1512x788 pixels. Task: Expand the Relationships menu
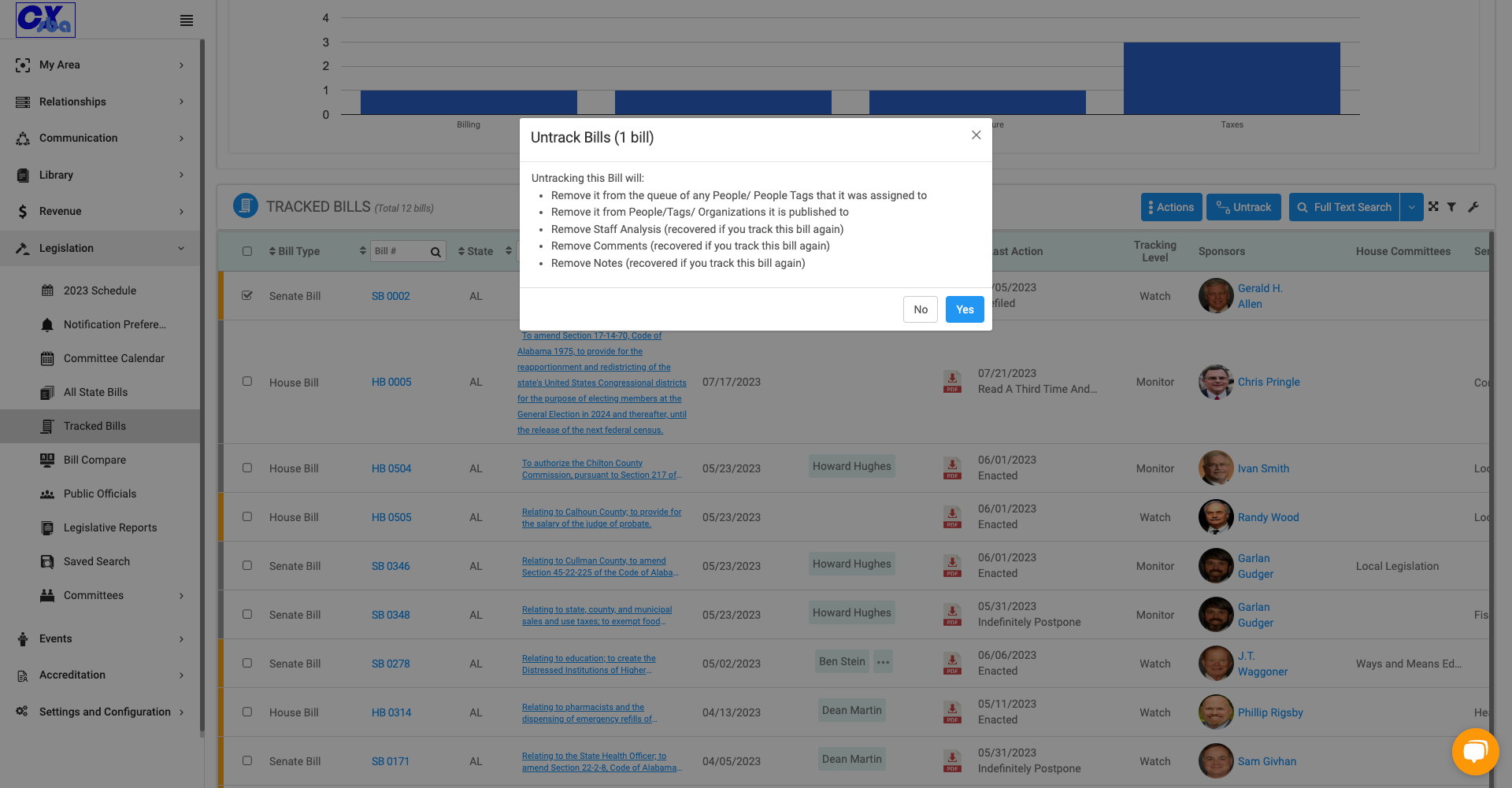100,102
